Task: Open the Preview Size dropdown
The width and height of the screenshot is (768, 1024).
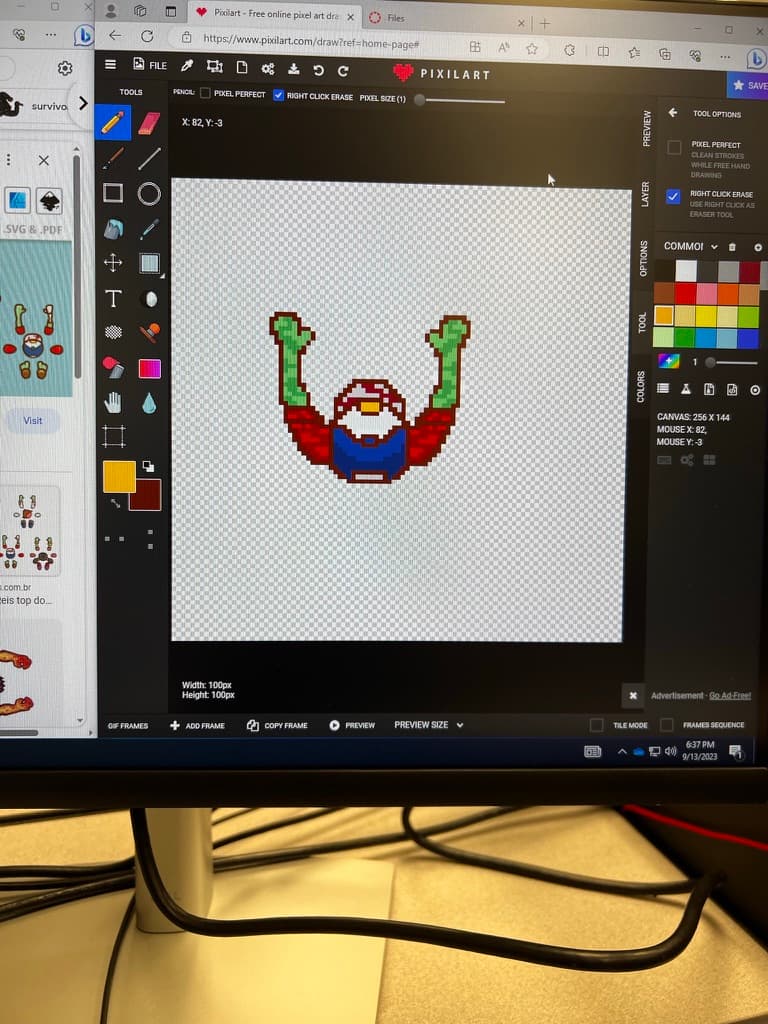Action: click(x=429, y=725)
